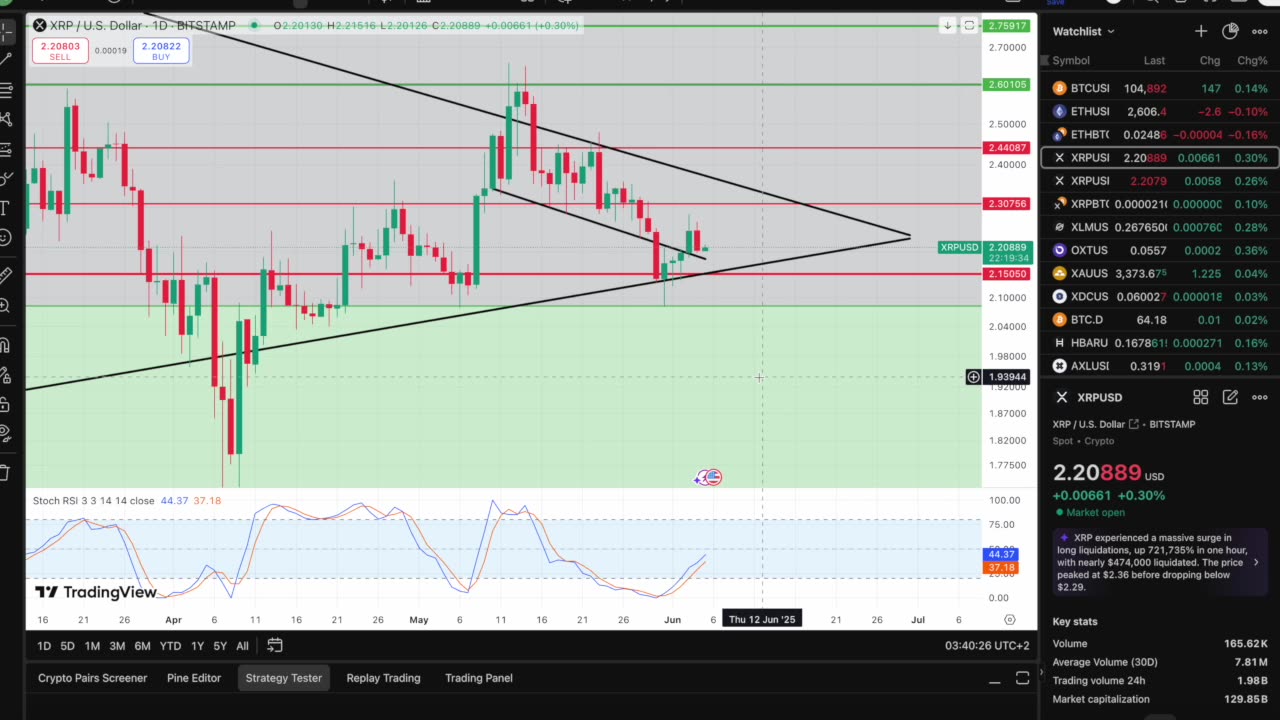The image size is (1280, 720).
Task: Toggle hide all drawings eye icon
Action: pyautogui.click(x=6, y=434)
